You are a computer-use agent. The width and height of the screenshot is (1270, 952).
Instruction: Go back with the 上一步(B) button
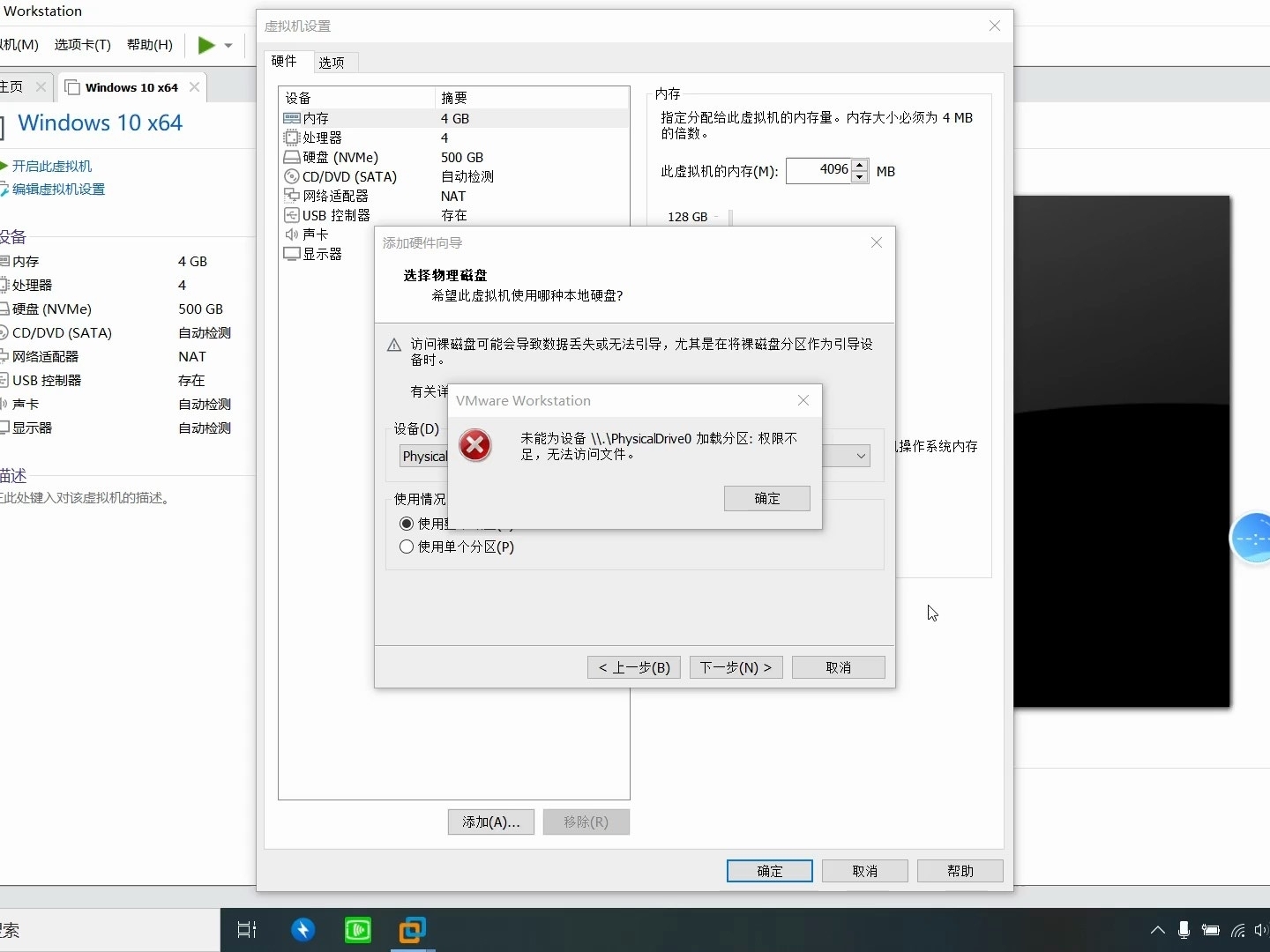coord(634,667)
